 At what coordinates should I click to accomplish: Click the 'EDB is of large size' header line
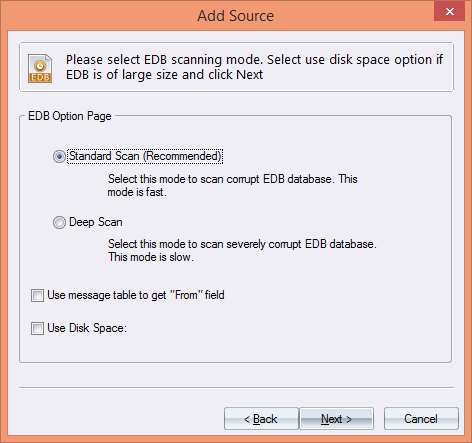(164, 75)
